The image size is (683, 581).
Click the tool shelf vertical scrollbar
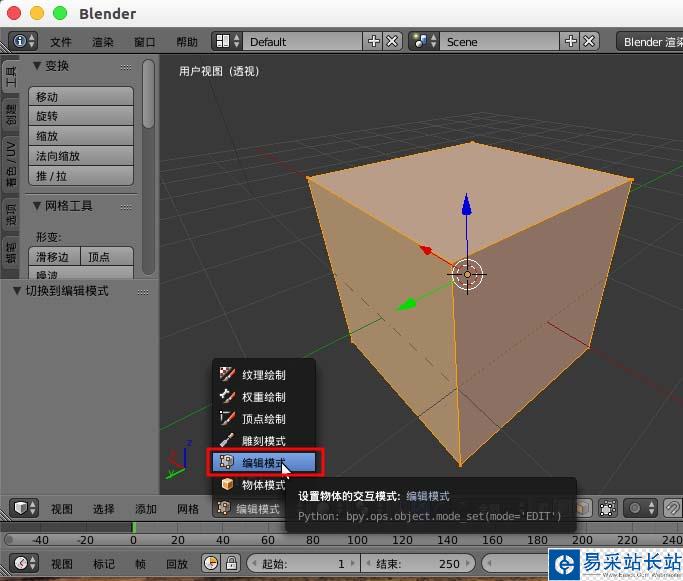(x=148, y=94)
